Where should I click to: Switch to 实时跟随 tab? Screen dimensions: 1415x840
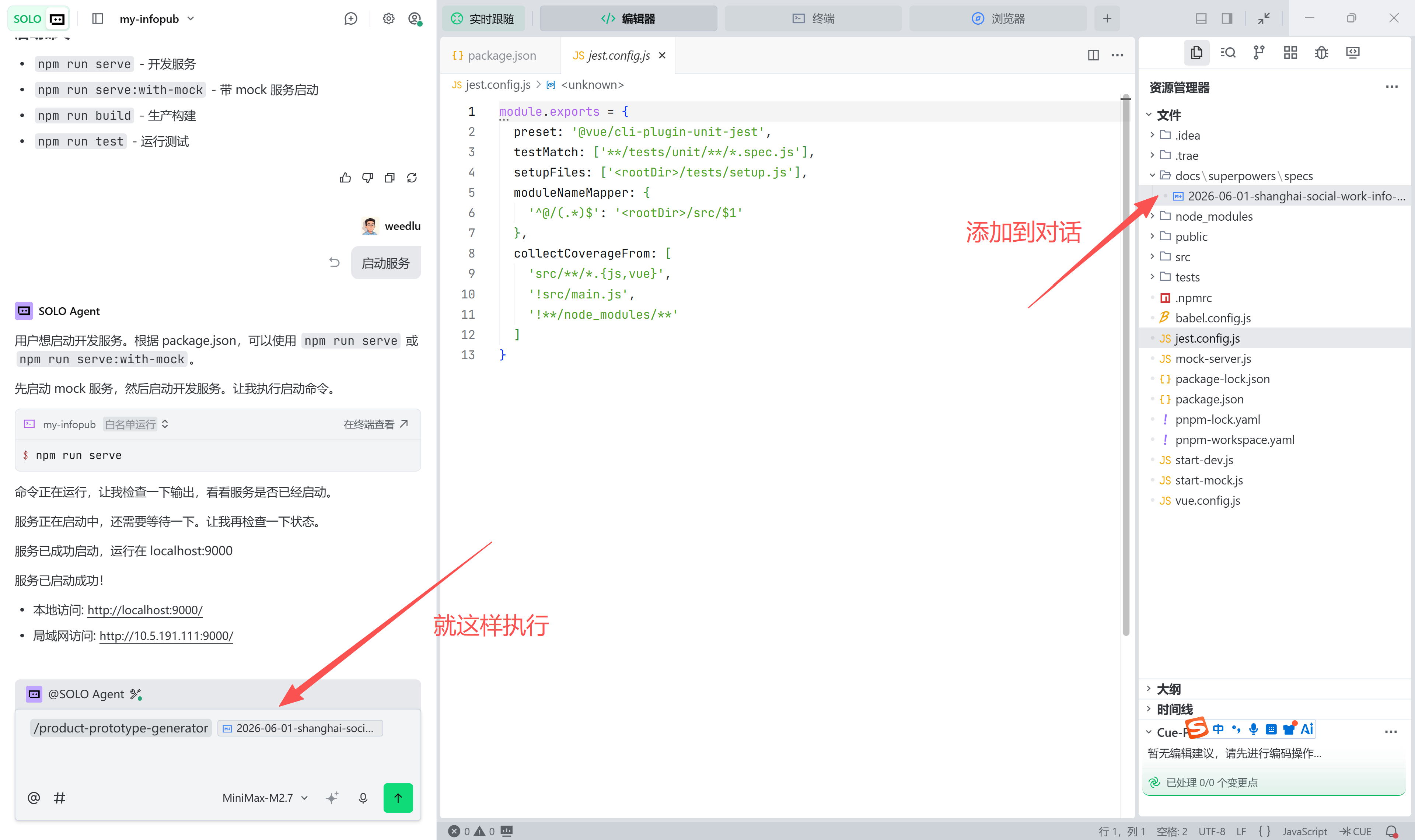(483, 19)
